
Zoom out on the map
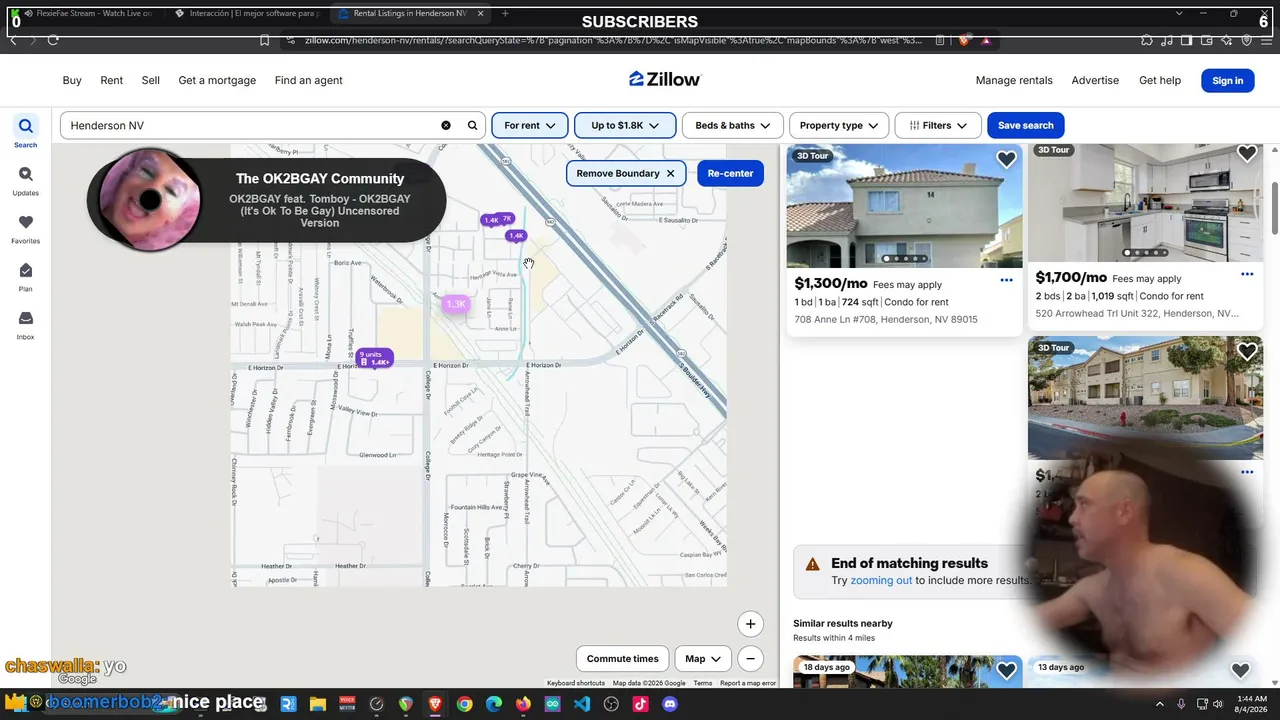click(x=750, y=659)
